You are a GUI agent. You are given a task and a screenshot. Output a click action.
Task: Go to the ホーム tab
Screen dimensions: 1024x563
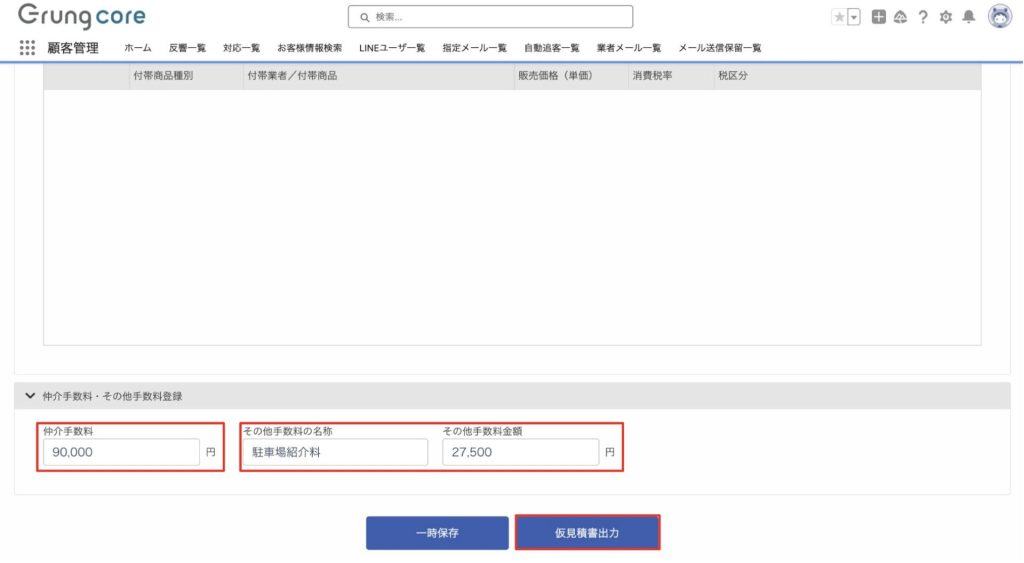coord(138,48)
